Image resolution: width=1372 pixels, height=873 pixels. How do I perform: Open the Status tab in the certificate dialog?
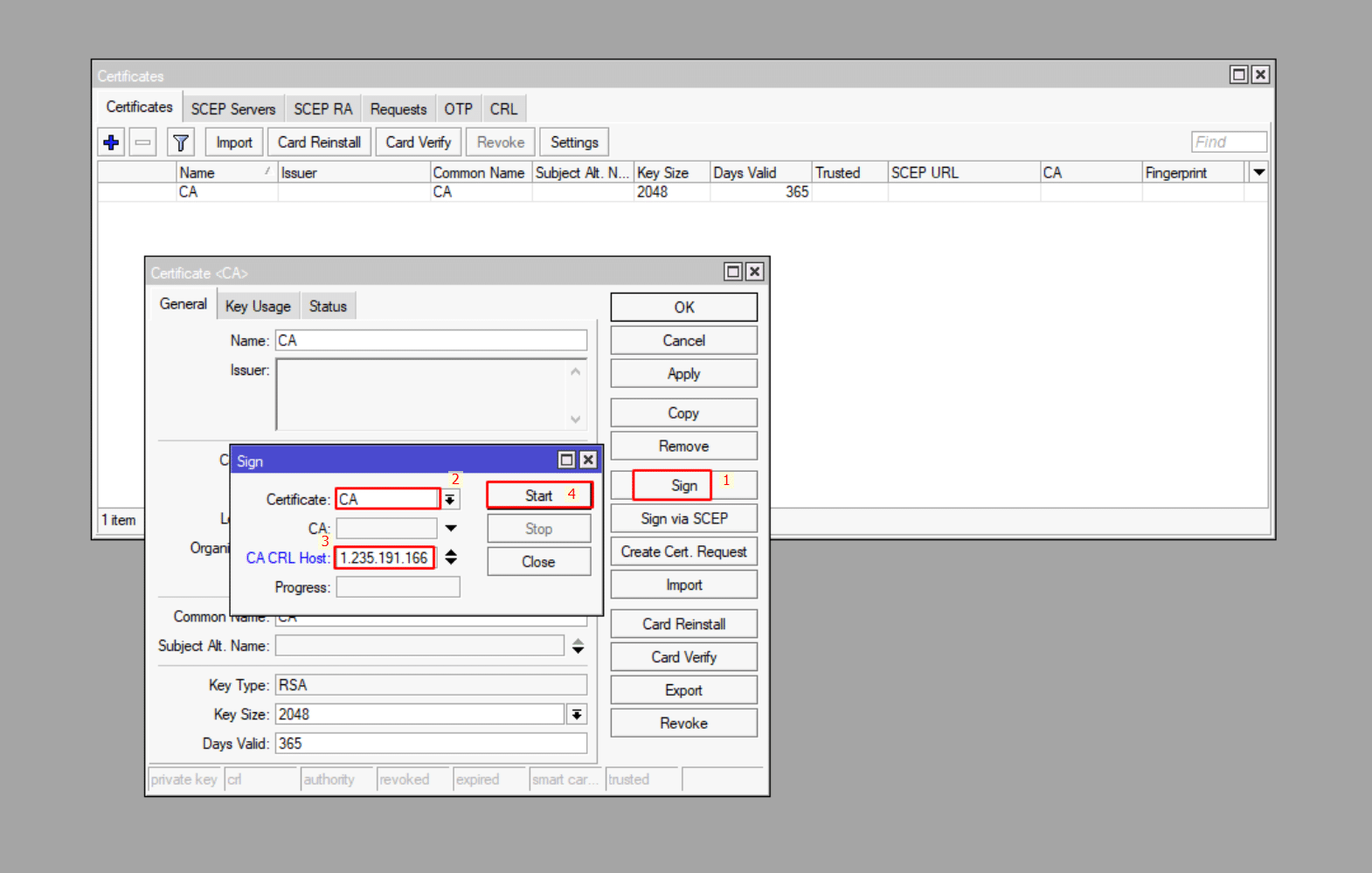(328, 306)
